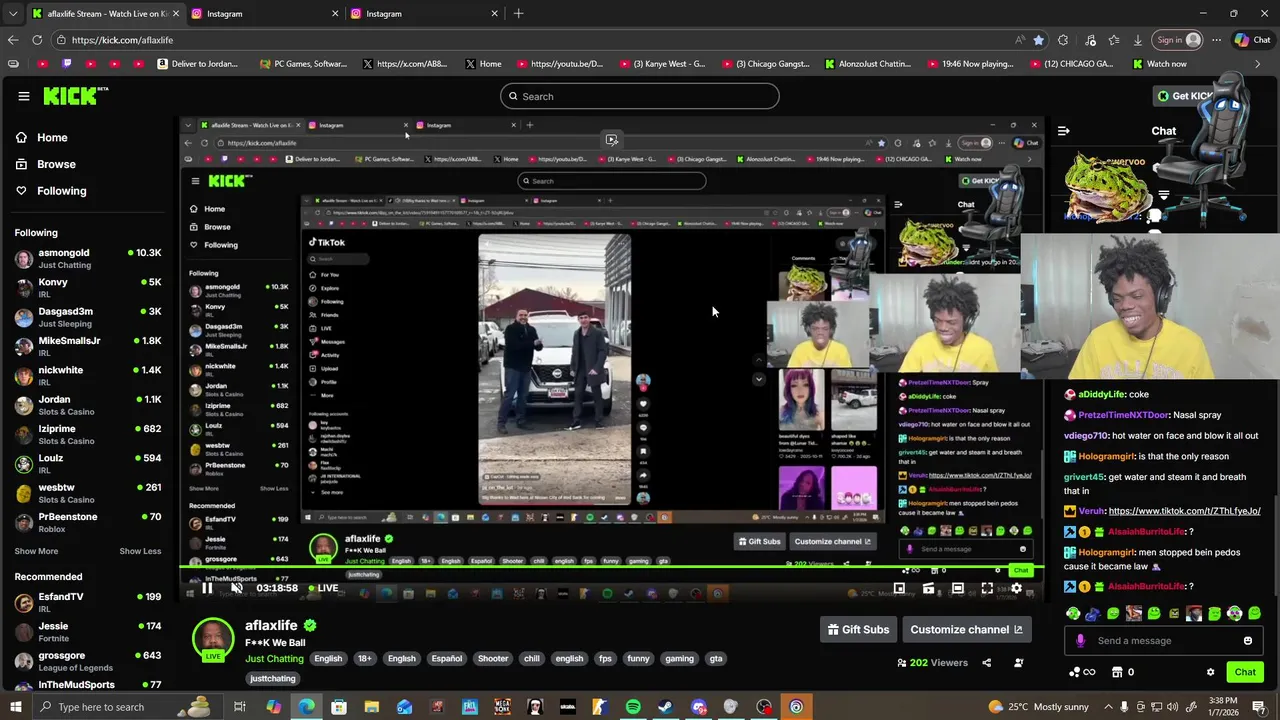Open stream player settings gear
The height and width of the screenshot is (720, 1280).
pos(1016,588)
